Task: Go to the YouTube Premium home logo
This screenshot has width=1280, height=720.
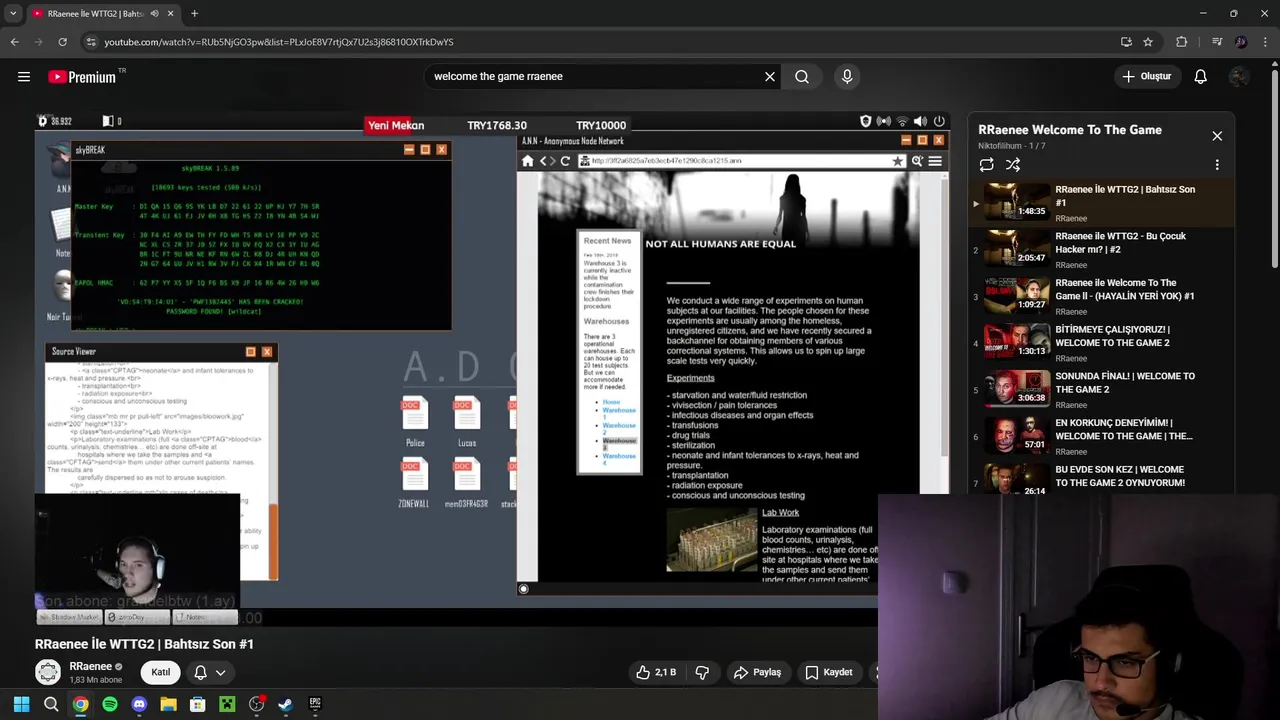Action: pyautogui.click(x=82, y=77)
